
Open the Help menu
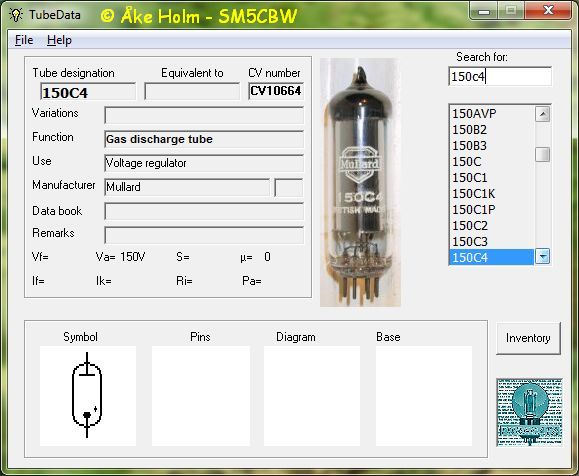point(59,40)
